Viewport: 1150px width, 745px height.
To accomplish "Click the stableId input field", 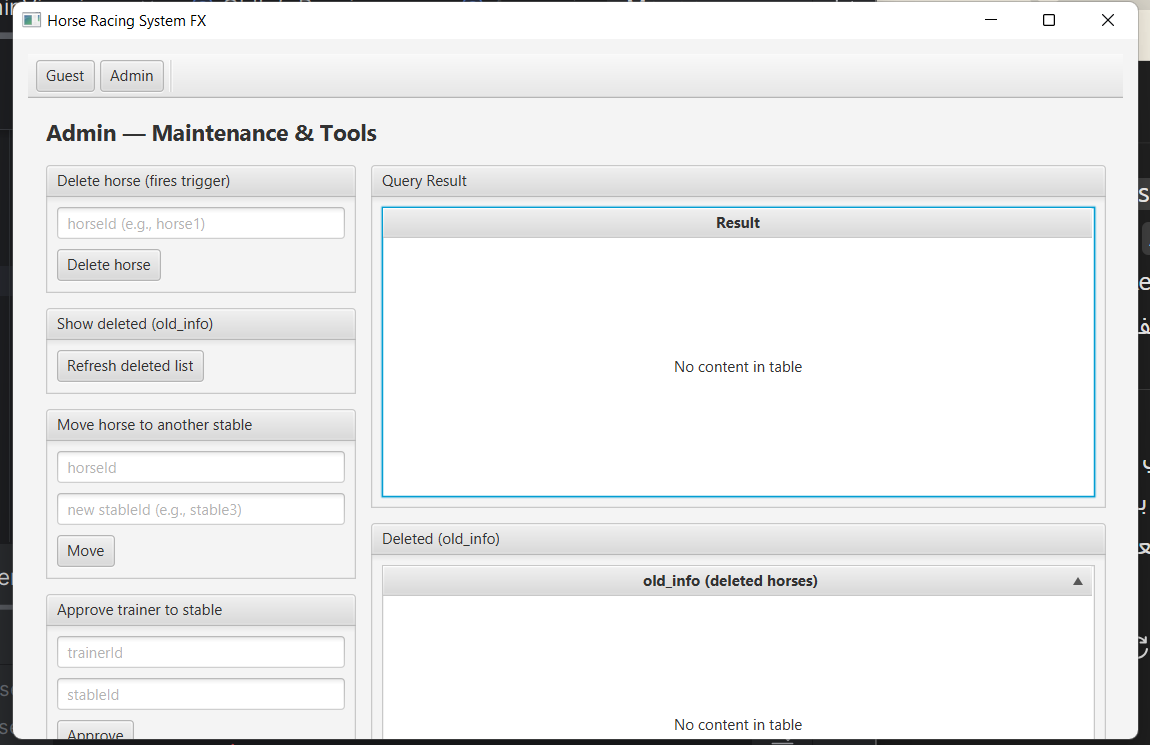I will point(200,693).
